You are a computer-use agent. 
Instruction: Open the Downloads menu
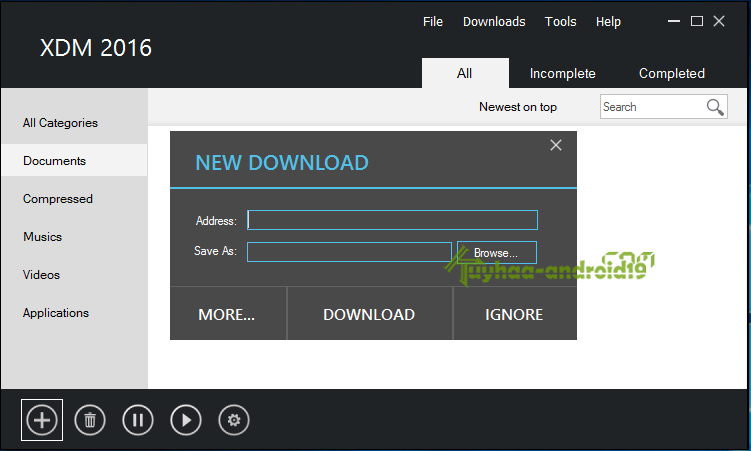tap(494, 22)
